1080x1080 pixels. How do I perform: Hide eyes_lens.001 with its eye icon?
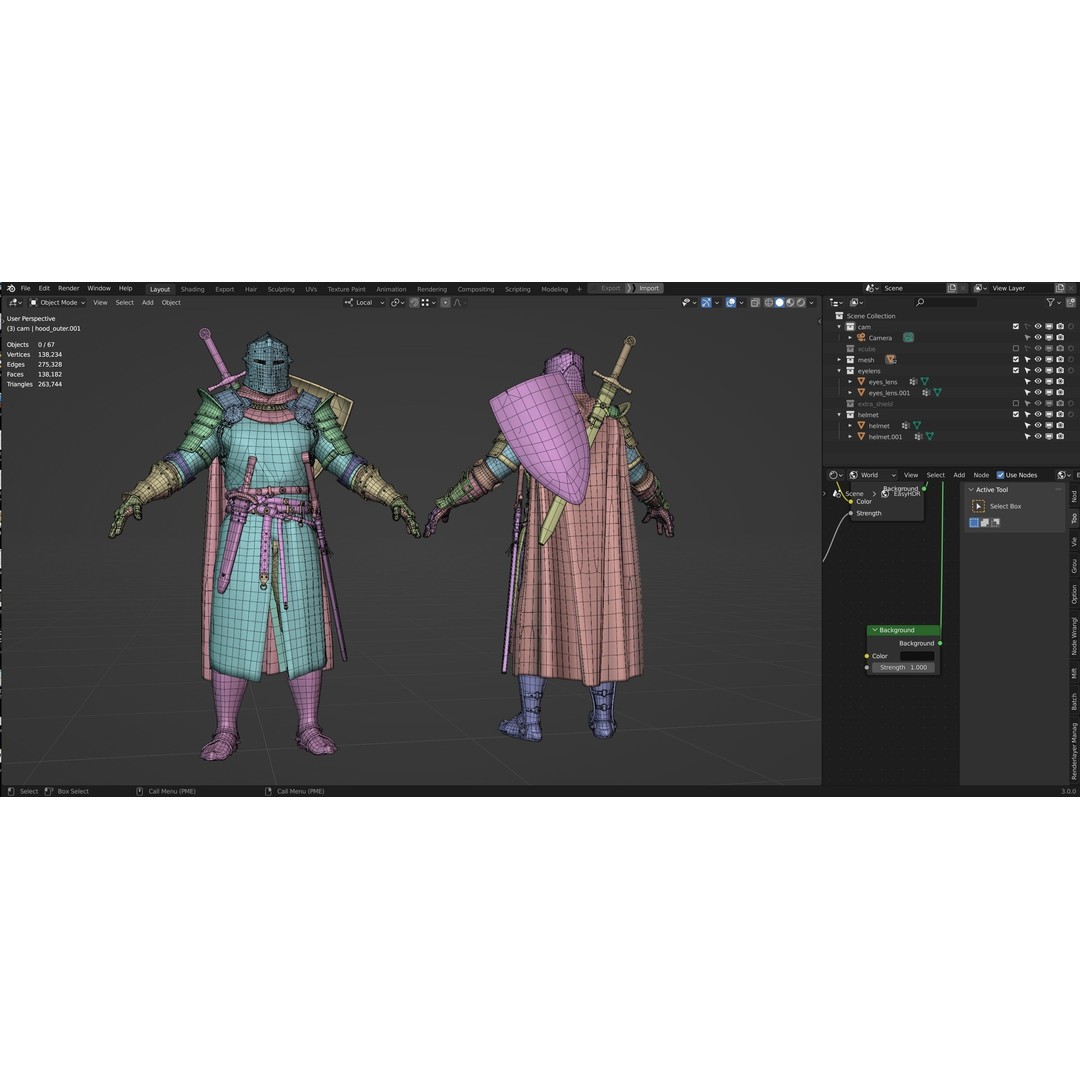point(1038,393)
